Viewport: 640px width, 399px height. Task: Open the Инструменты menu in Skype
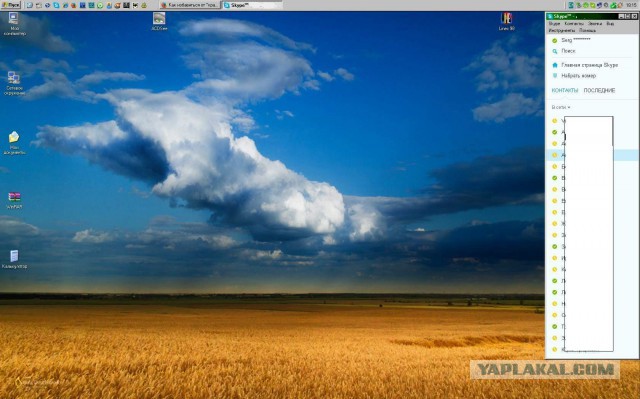[561, 31]
